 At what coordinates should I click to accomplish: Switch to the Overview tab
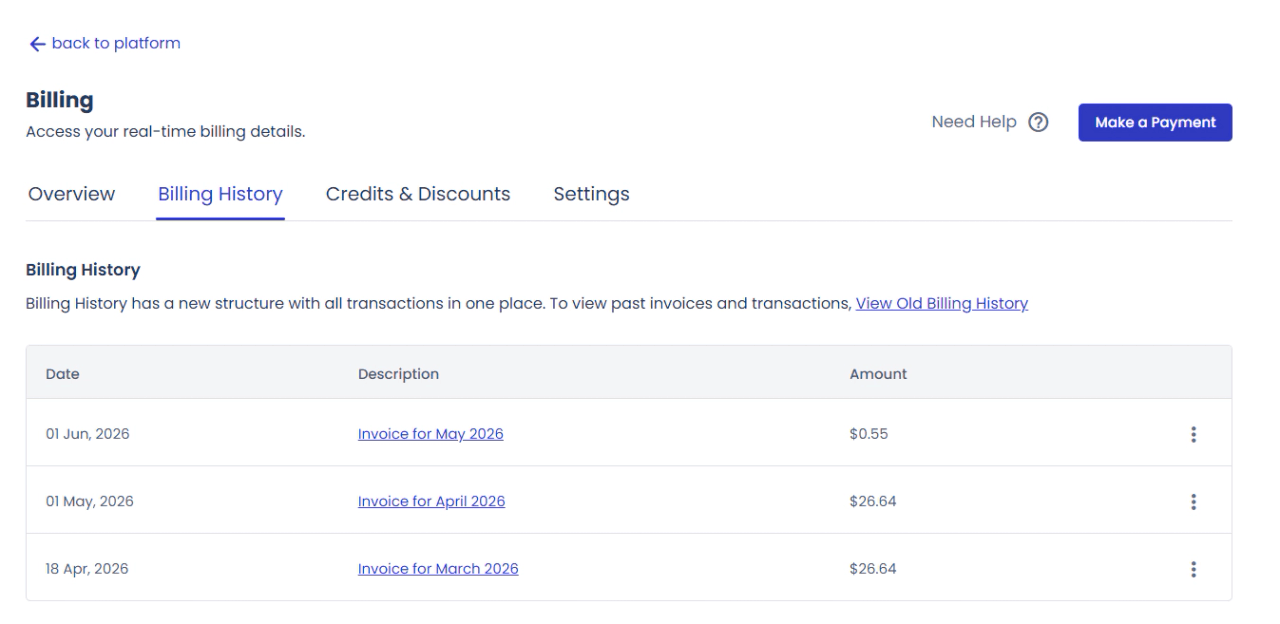pos(72,194)
